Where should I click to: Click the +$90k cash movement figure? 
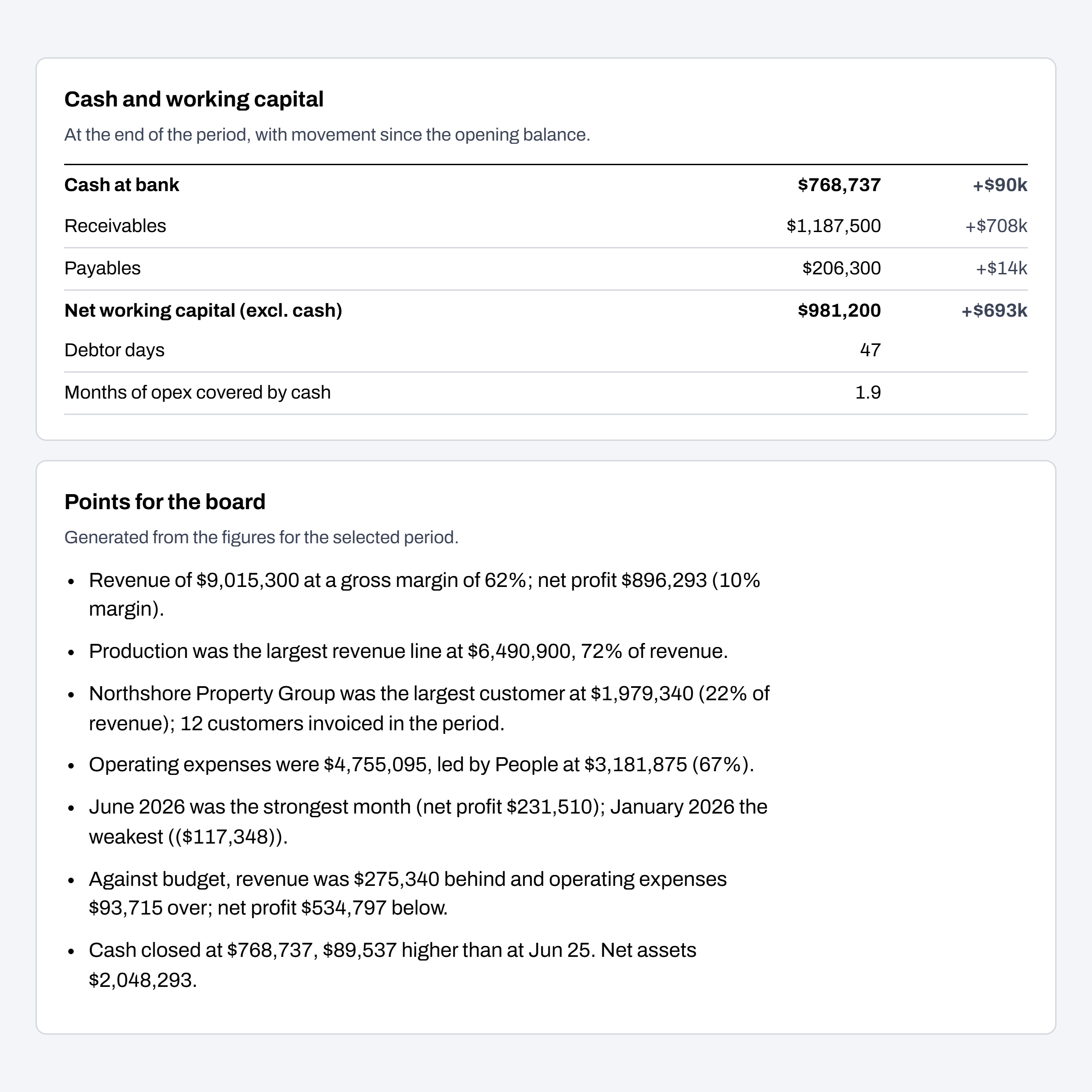(1000, 185)
